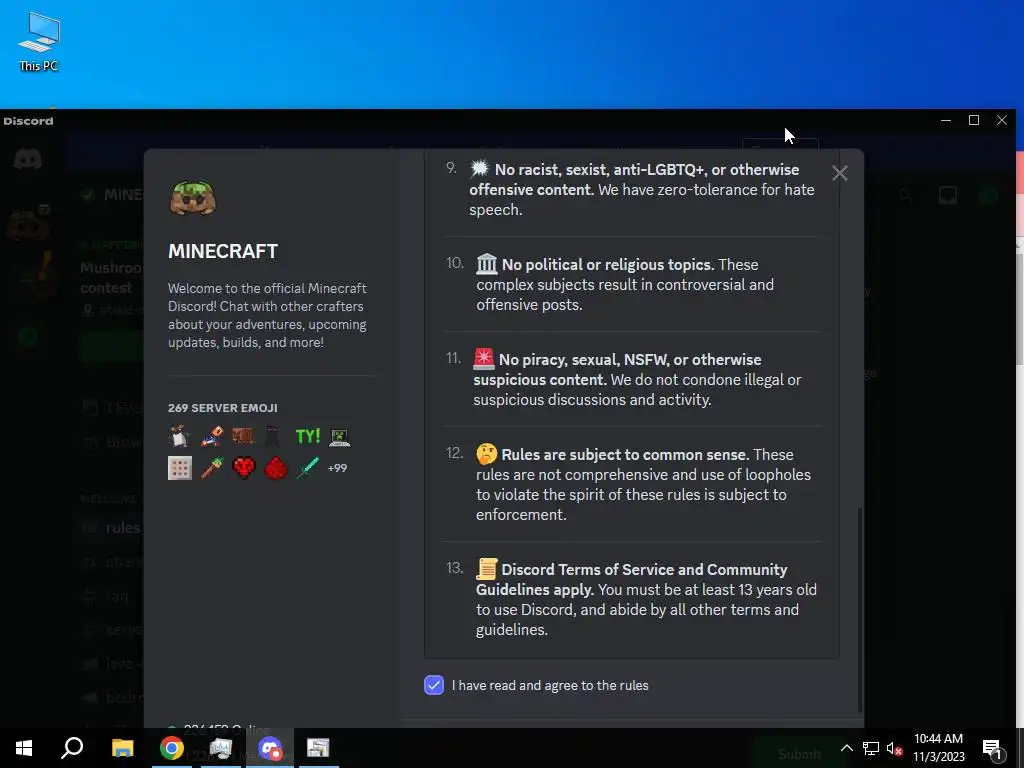Uncheck "I have read and agree to the rules"
1024x768 pixels.
434,685
